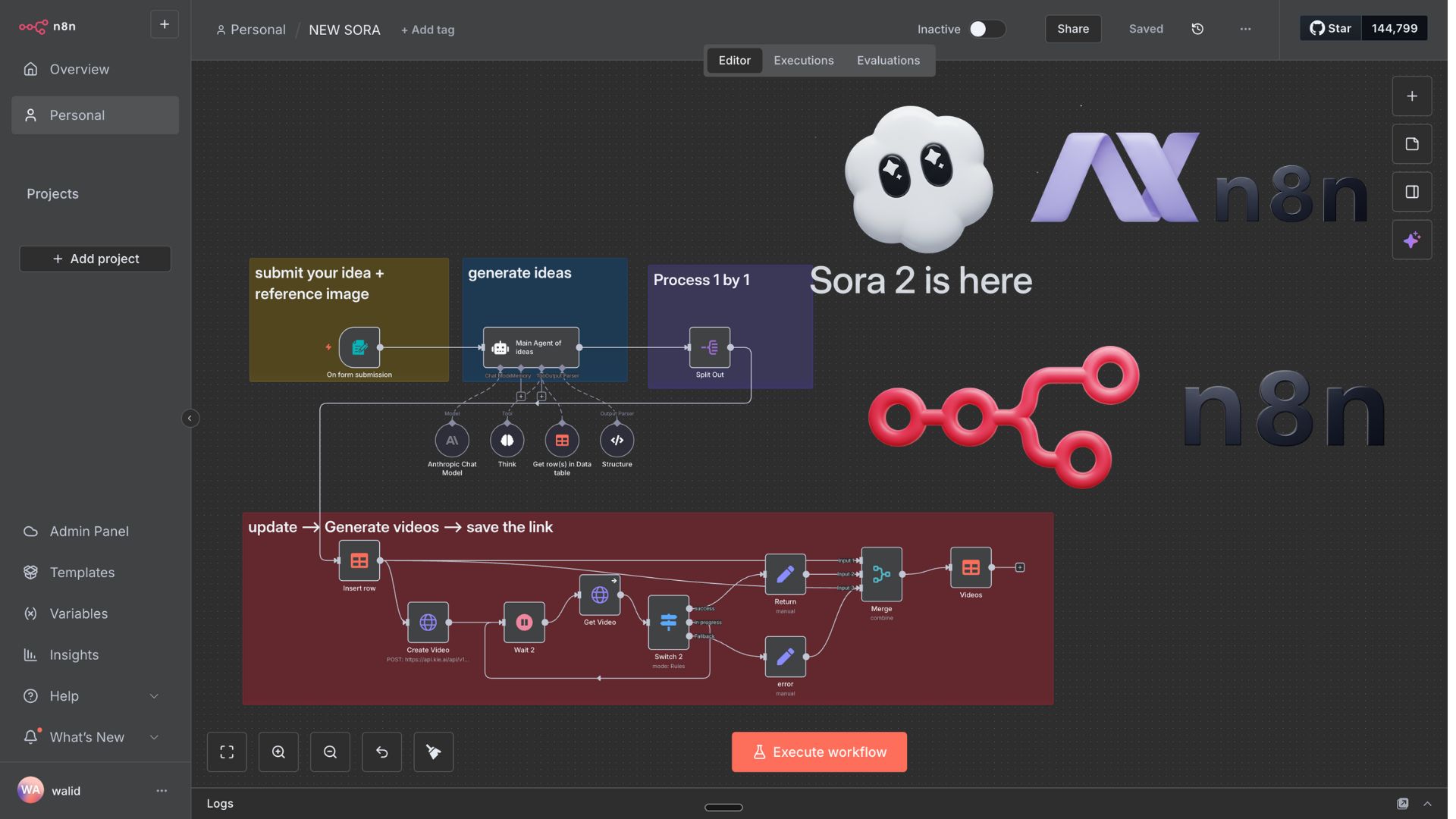Click the 144,799 star count

pyautogui.click(x=1395, y=28)
